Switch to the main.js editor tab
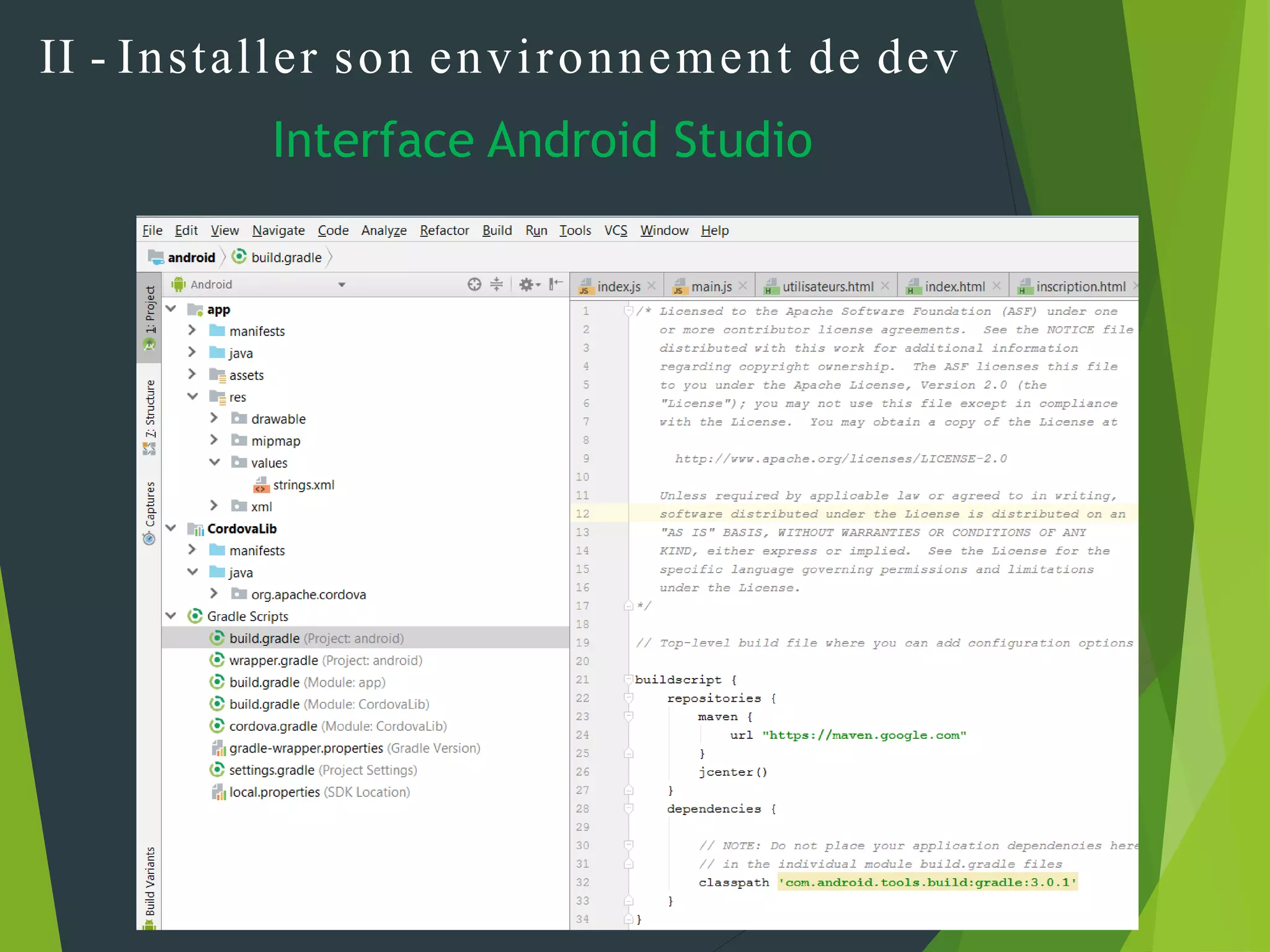The width and height of the screenshot is (1270, 952). (x=711, y=286)
